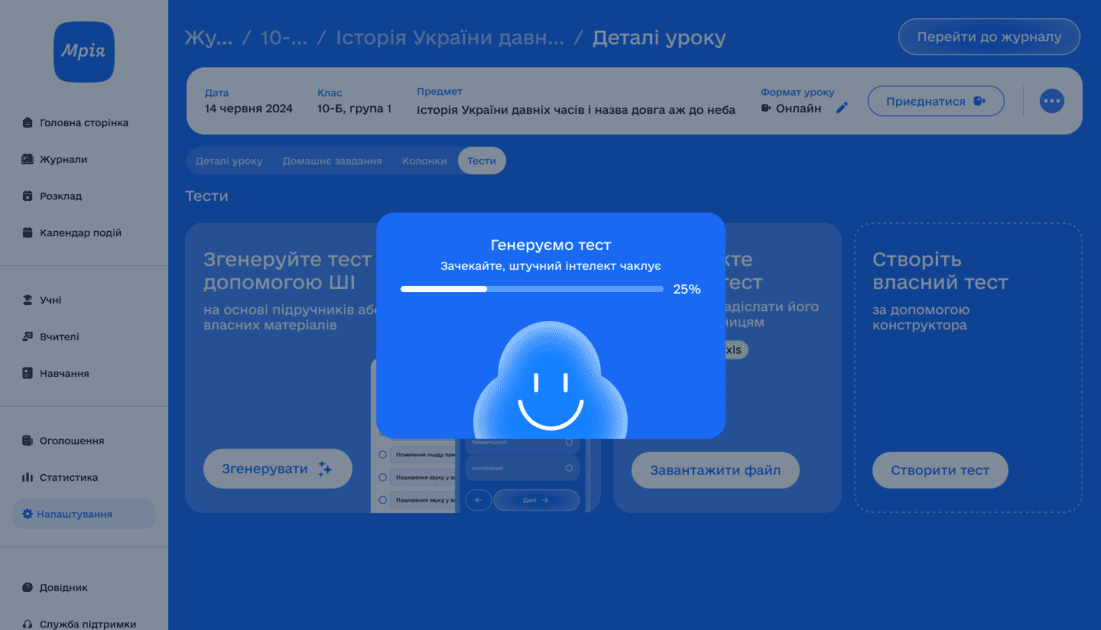
Task: Open Головна сторінка from the sidebar
Action: 83,123
